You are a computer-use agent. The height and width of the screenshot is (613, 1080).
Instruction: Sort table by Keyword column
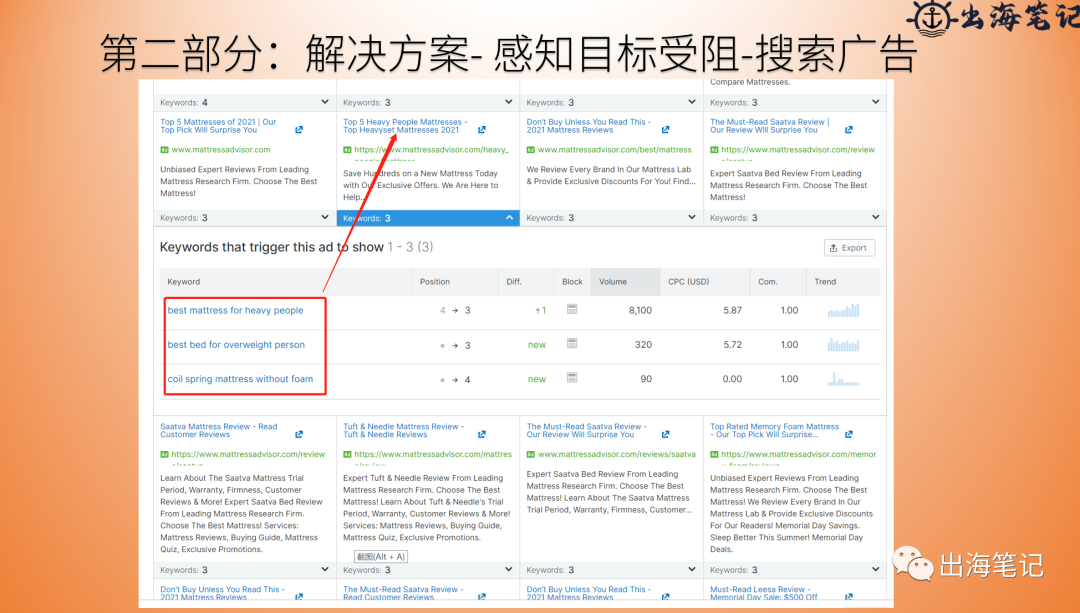coord(184,282)
